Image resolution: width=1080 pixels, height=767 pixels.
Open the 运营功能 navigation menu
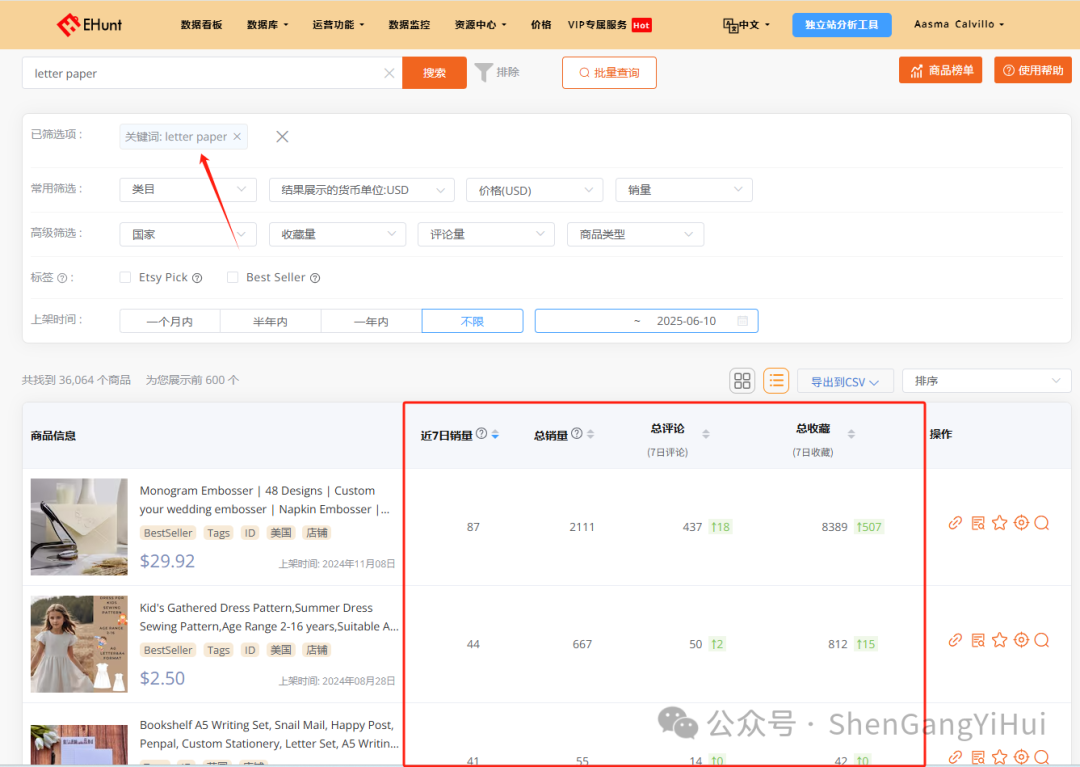338,25
